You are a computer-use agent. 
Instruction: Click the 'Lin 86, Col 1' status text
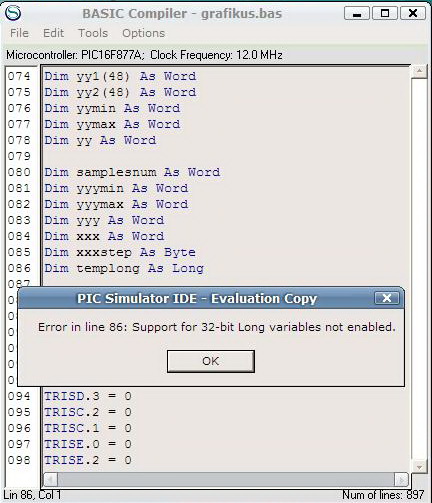[32, 495]
